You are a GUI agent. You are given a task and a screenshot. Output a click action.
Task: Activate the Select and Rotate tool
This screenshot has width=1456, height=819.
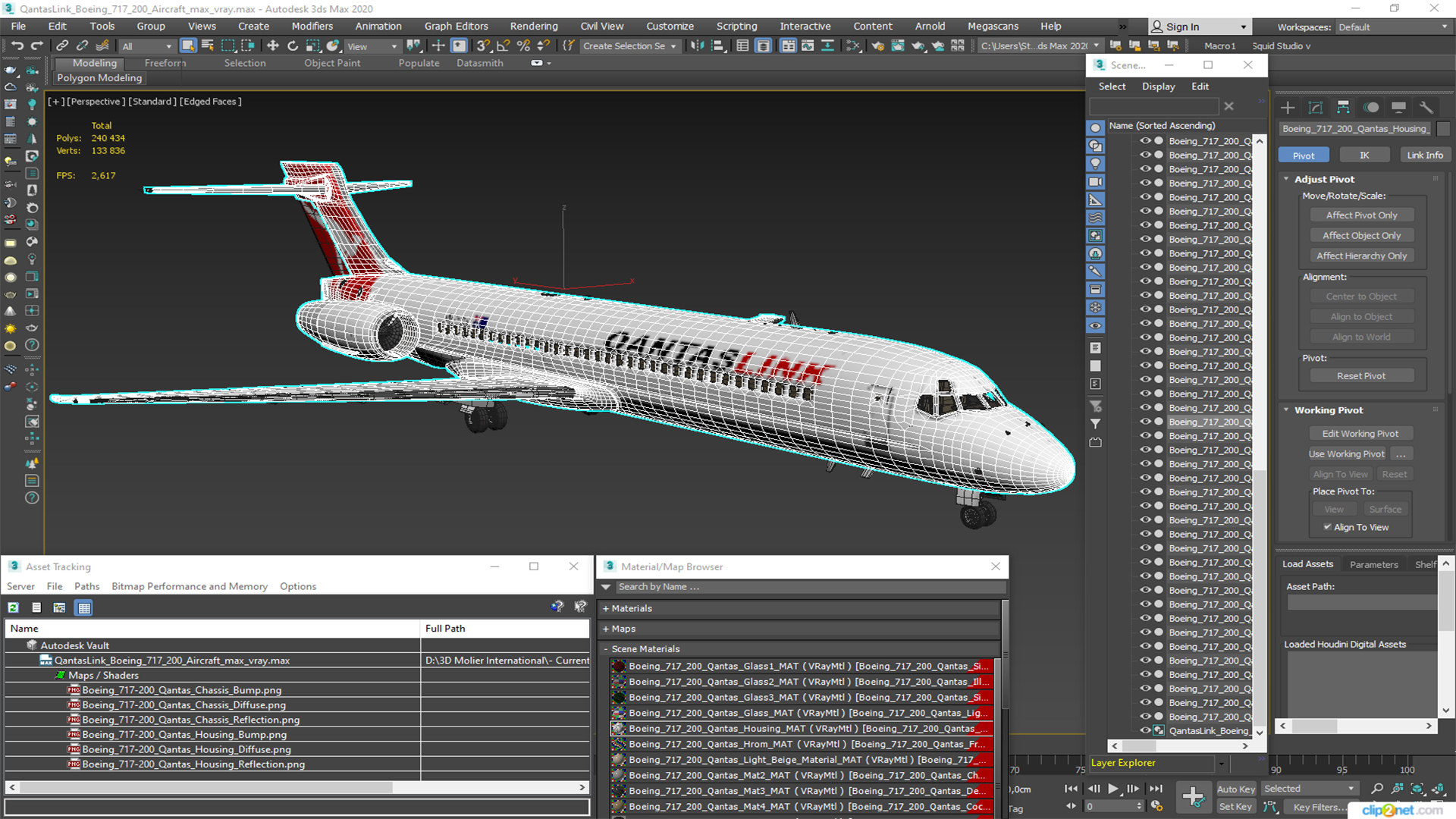pos(293,46)
